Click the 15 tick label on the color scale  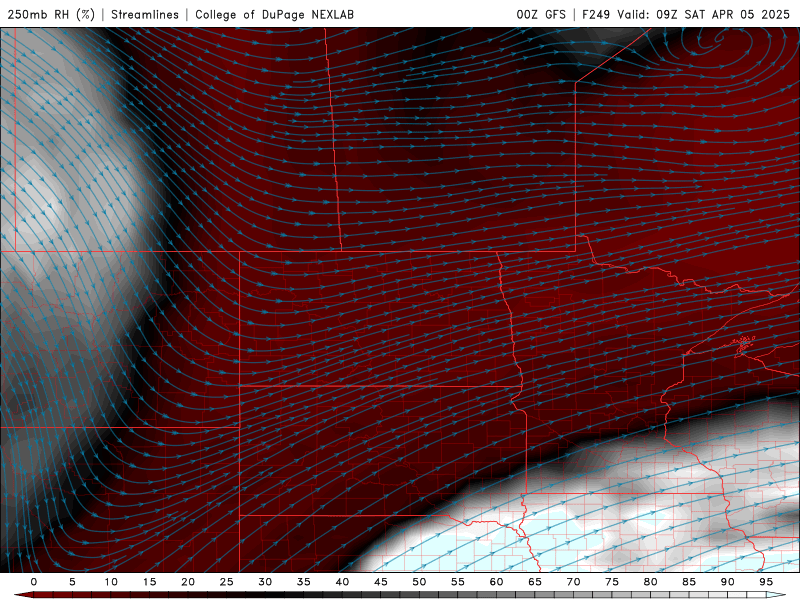tap(149, 582)
